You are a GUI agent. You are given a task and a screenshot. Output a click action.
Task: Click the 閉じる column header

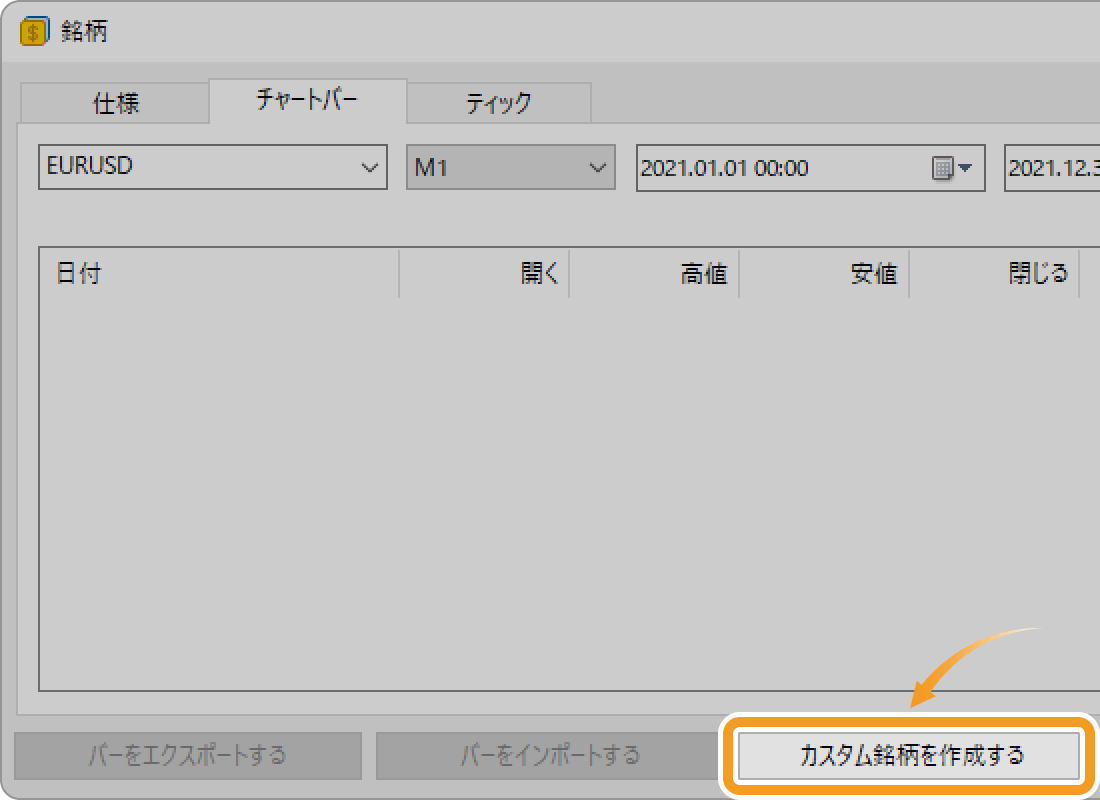point(994,273)
